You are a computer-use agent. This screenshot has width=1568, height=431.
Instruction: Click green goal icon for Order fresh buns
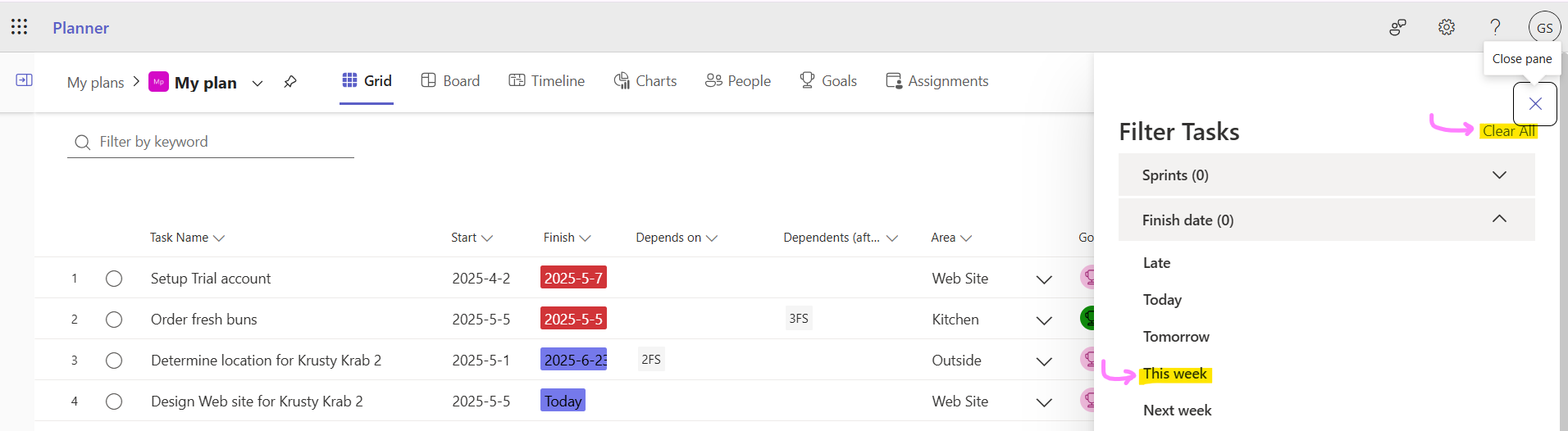(x=1087, y=318)
